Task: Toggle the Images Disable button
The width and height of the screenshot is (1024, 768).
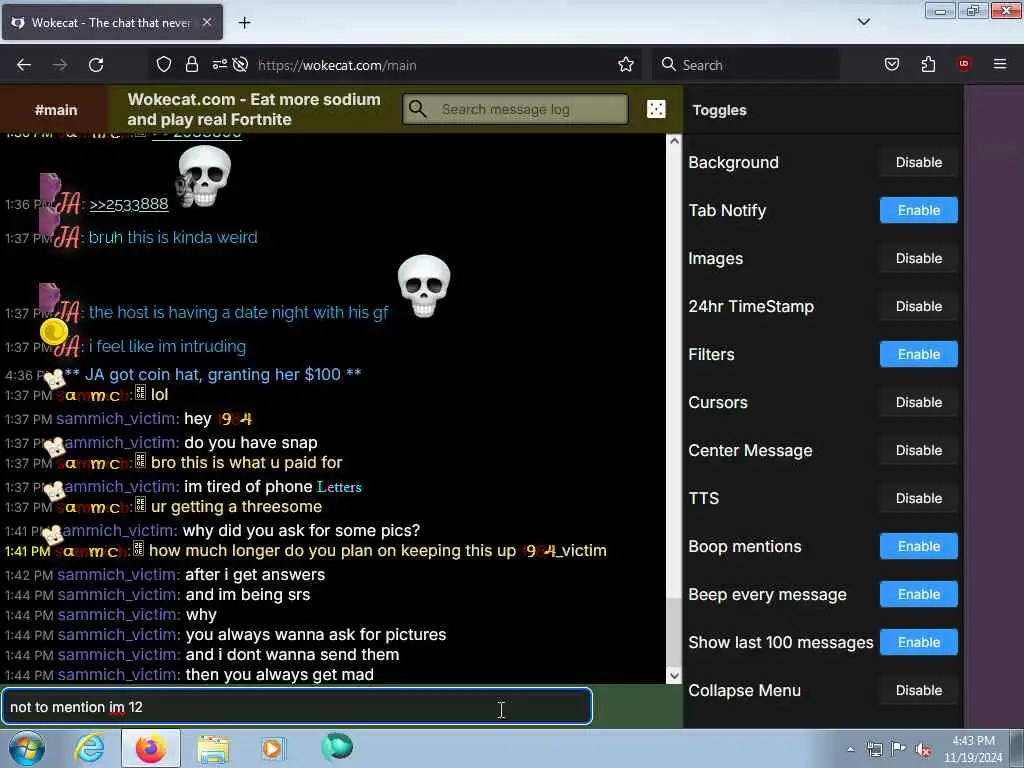Action: click(x=918, y=258)
